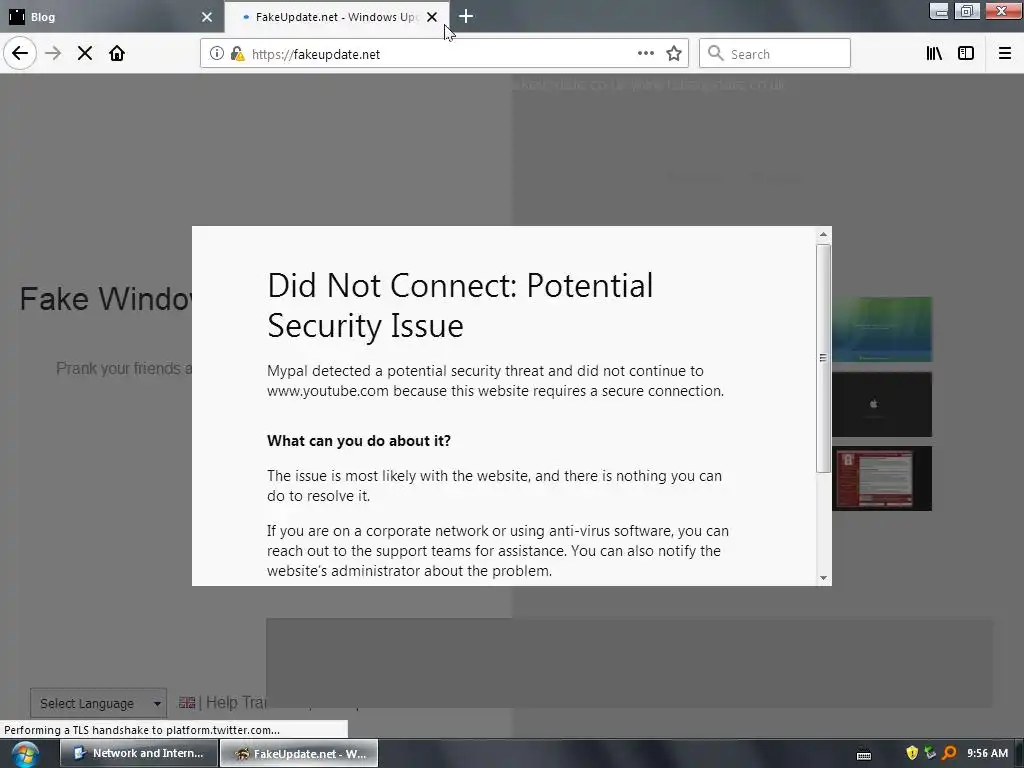Open page actions three-dots menu
This screenshot has width=1024, height=768.
click(645, 54)
